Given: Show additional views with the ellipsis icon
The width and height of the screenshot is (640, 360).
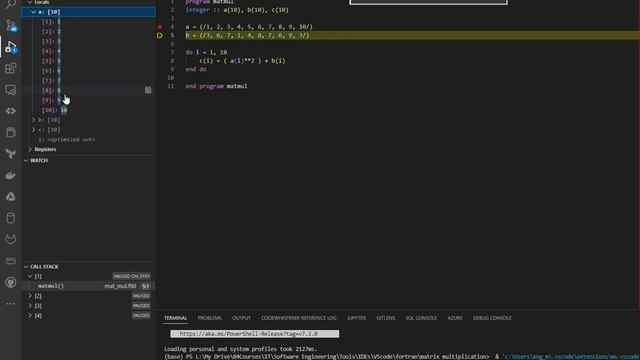Looking at the screenshot, I should pyautogui.click(x=11, y=303).
